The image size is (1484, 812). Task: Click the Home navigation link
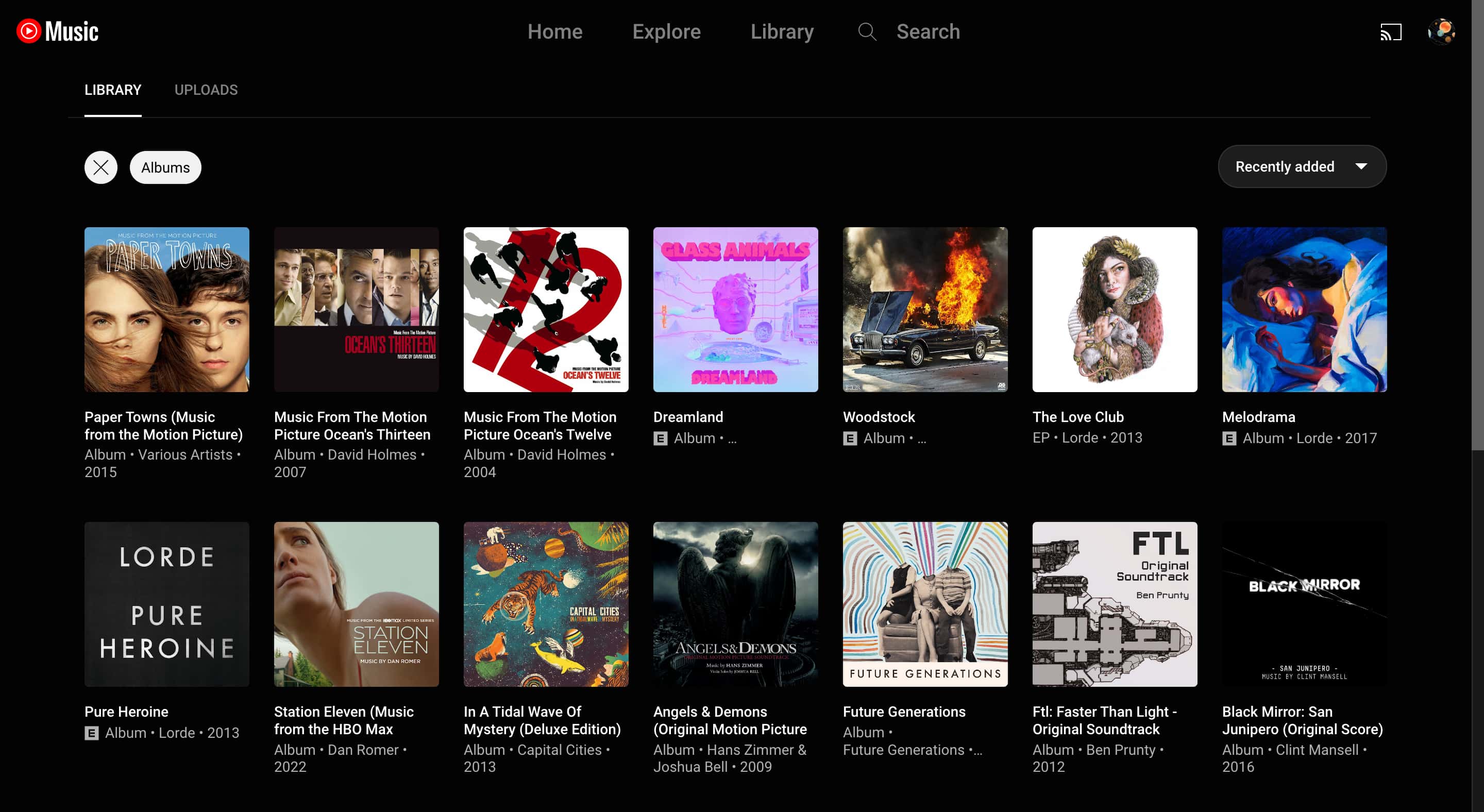click(555, 31)
